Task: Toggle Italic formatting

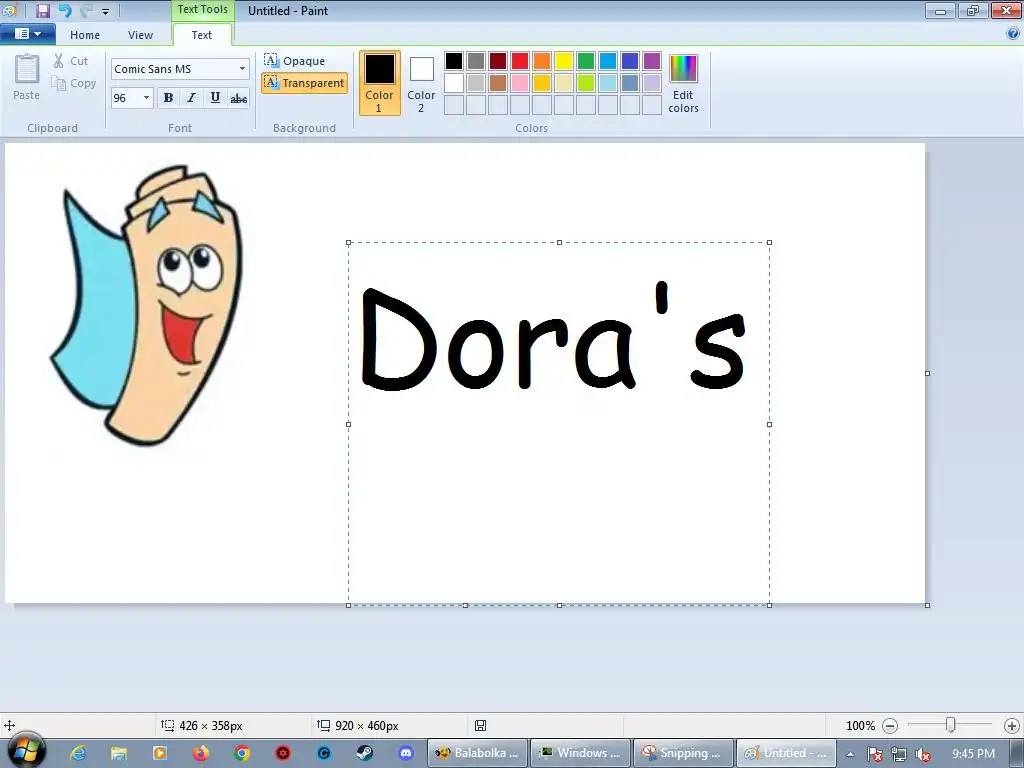Action: [191, 98]
